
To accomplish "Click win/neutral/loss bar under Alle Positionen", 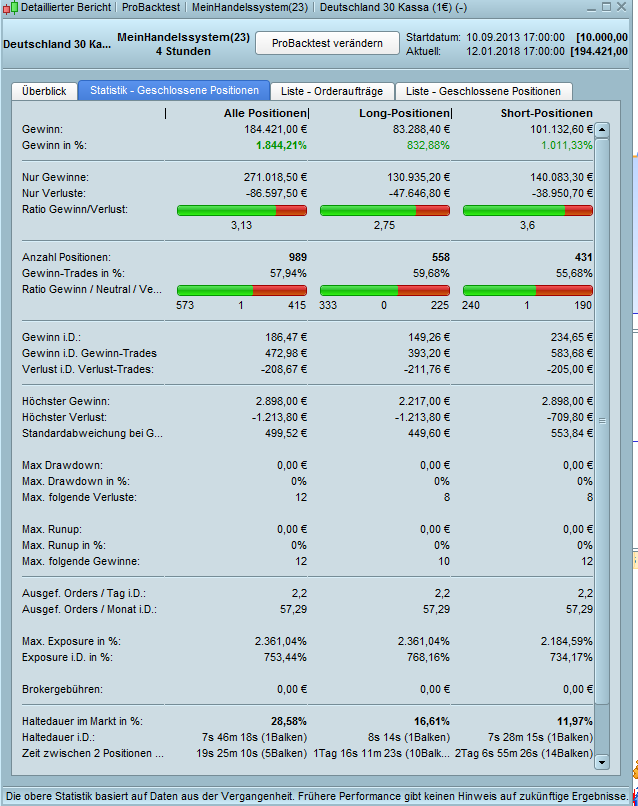I will click(x=242, y=290).
